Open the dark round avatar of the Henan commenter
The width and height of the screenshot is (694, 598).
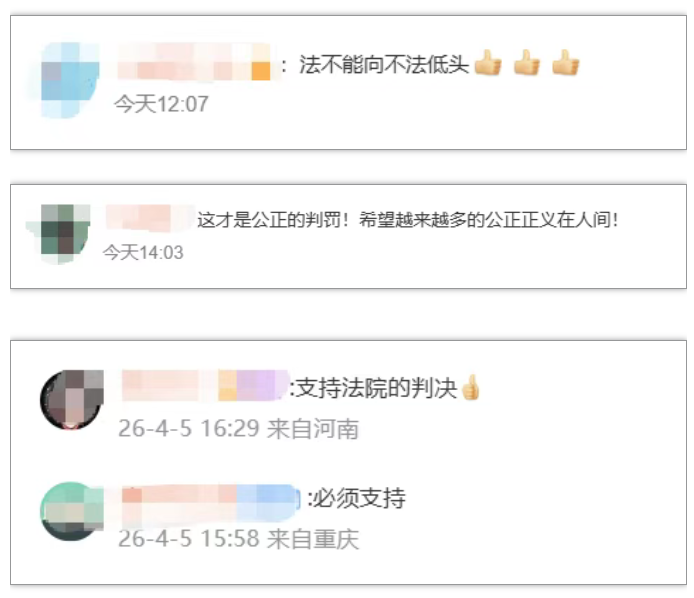[72, 400]
